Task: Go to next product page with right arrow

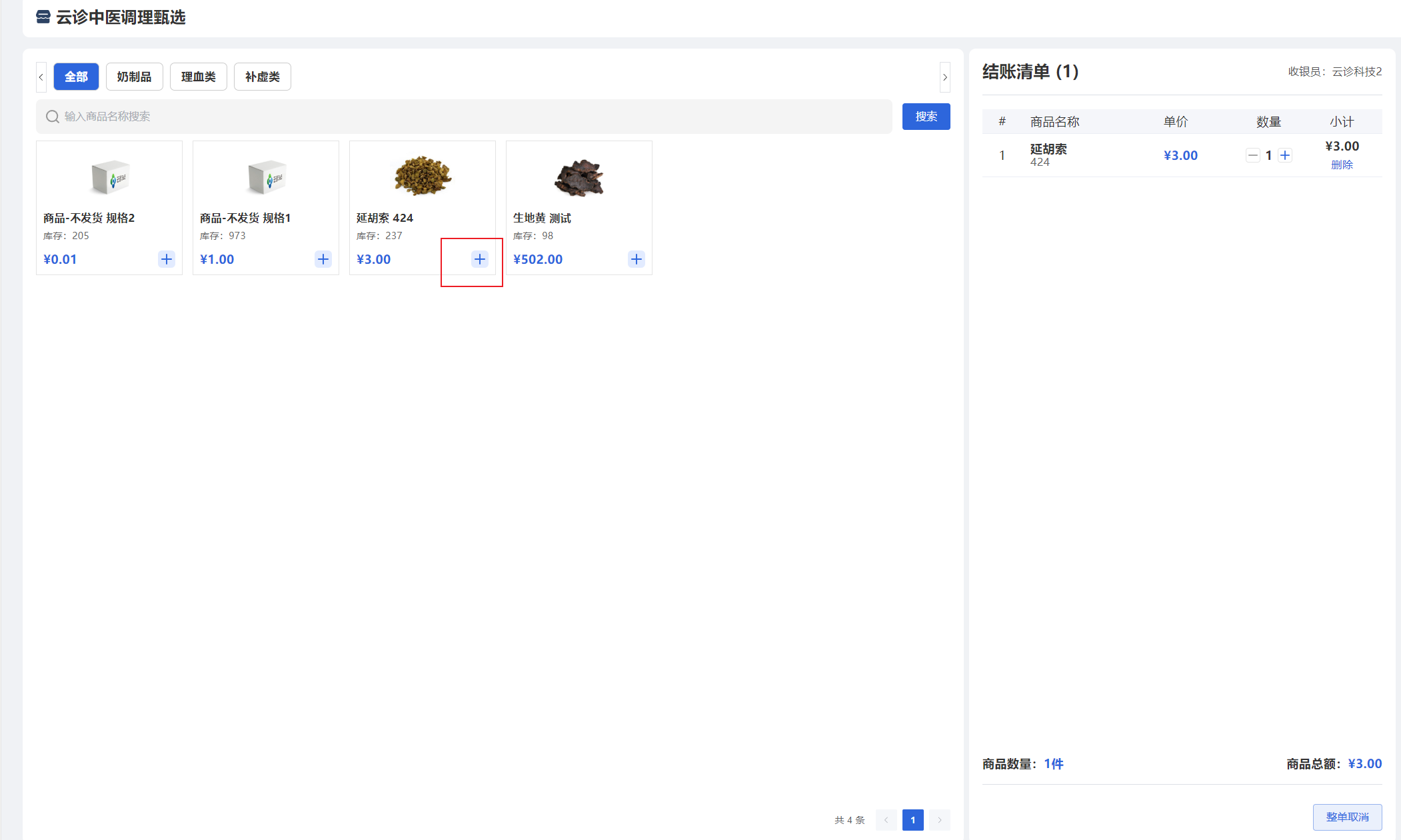Action: [940, 820]
